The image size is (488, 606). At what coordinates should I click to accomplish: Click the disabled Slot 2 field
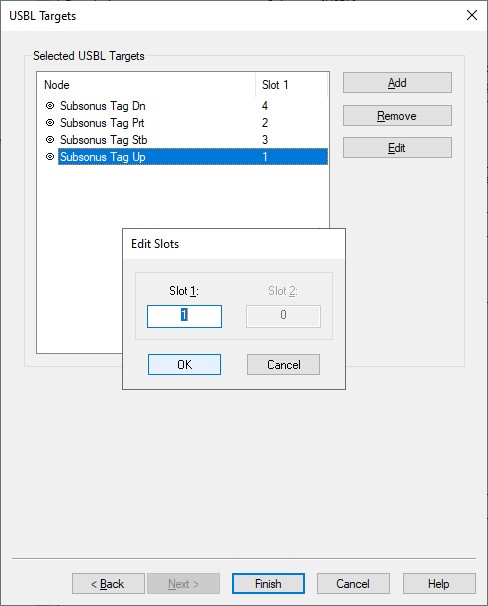click(x=283, y=316)
